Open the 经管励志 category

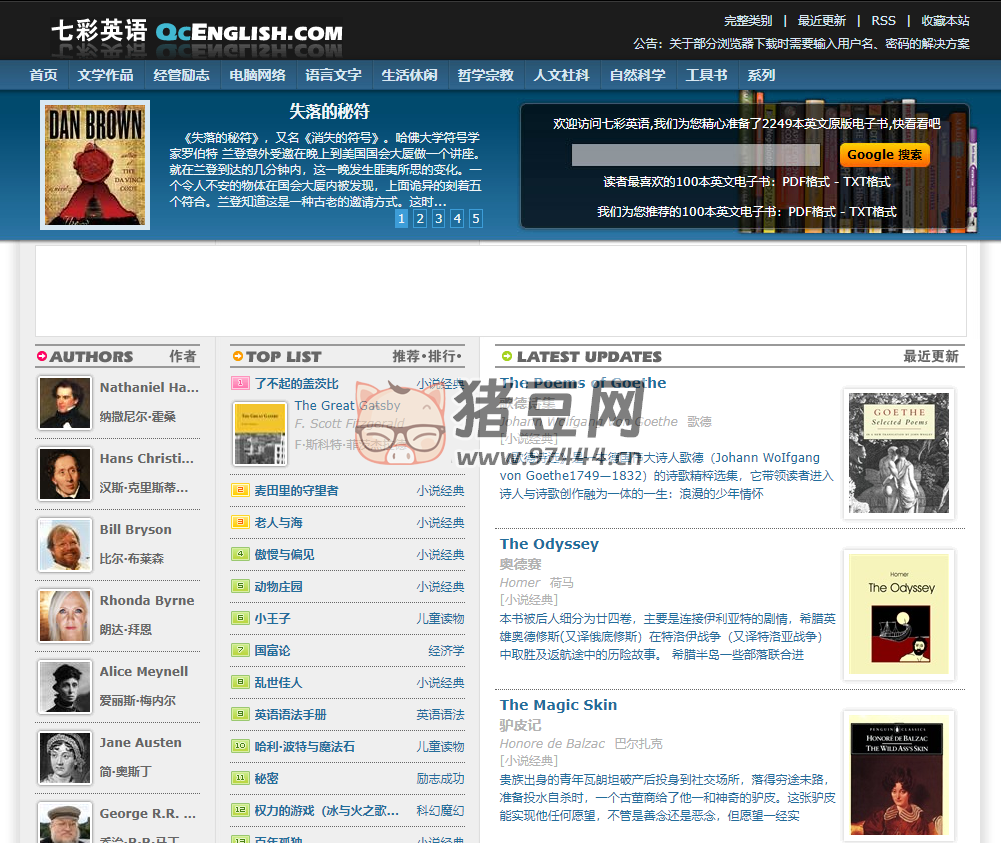(x=181, y=75)
